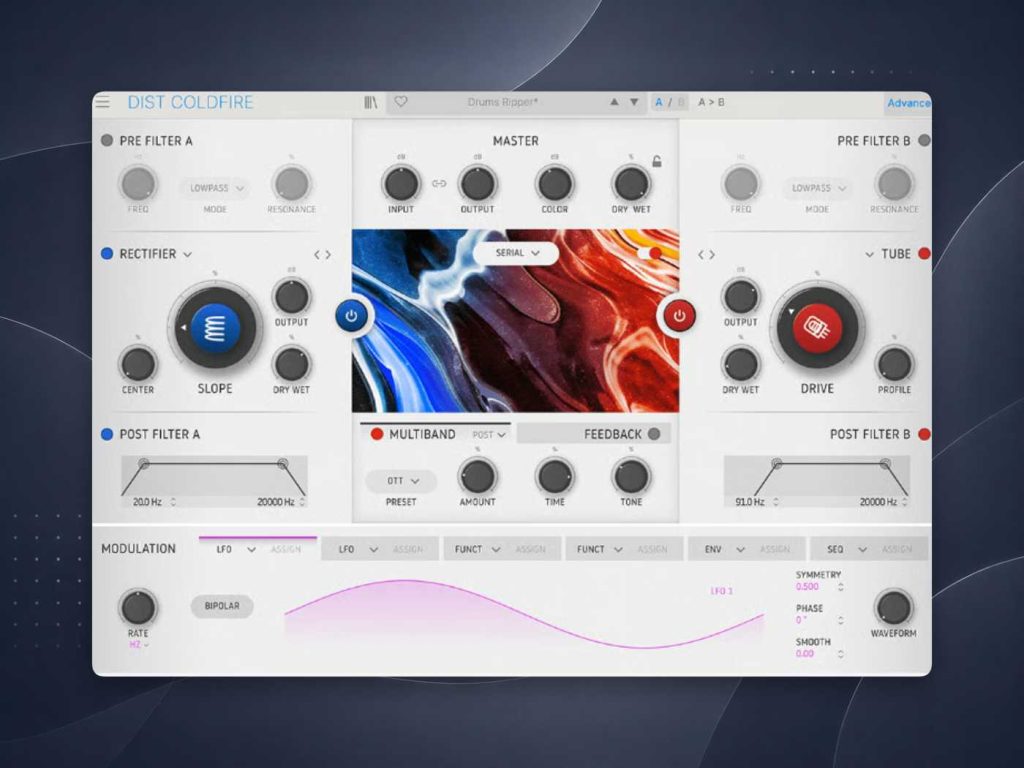Toggle the dry wet lock icon

click(656, 161)
